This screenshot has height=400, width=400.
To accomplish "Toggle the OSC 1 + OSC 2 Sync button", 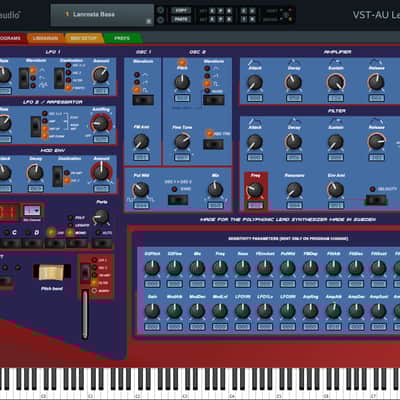I will point(178,200).
